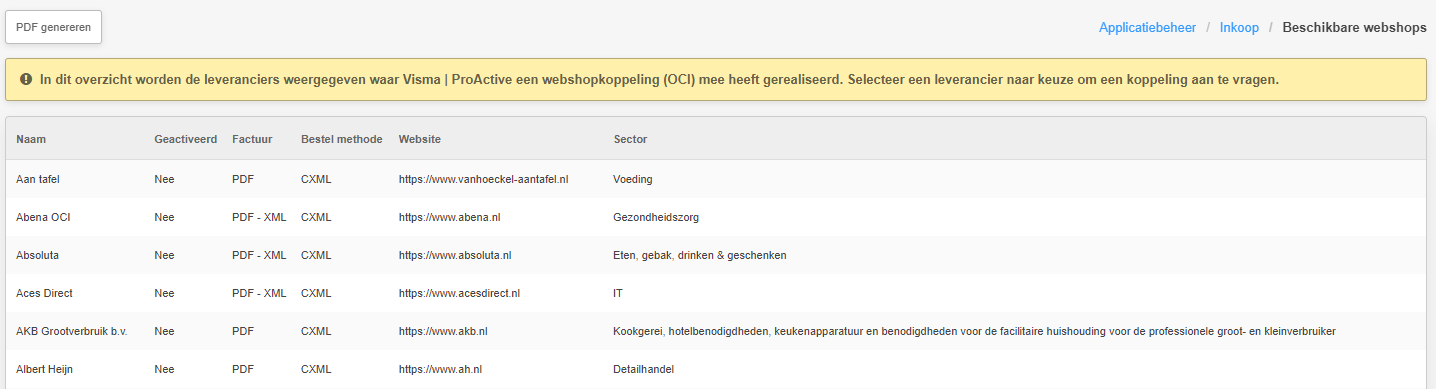This screenshot has height=389, width=1436.
Task: Click PDF - XML cell for Aces Direct
Action: pyautogui.click(x=259, y=293)
